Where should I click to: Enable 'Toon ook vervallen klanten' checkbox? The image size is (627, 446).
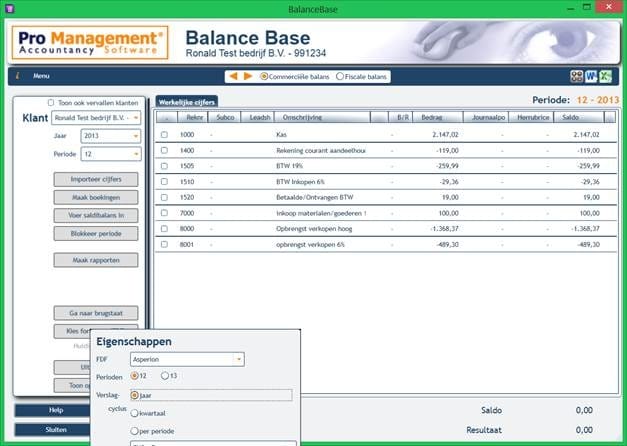51,103
